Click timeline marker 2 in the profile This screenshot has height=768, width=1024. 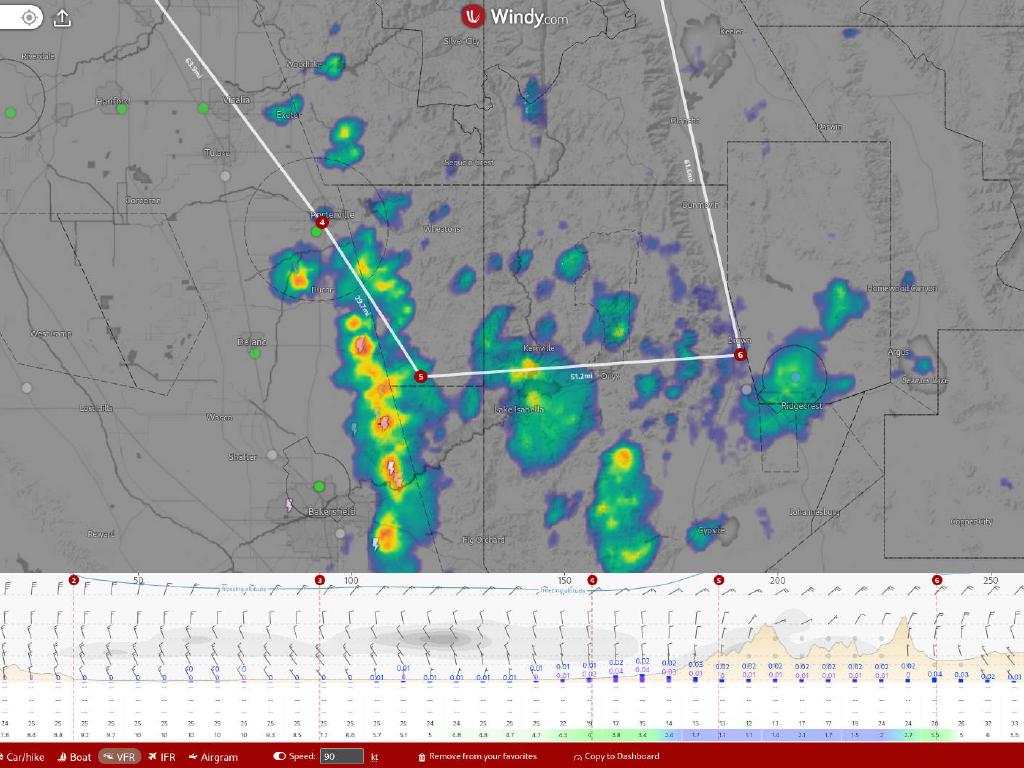74,580
